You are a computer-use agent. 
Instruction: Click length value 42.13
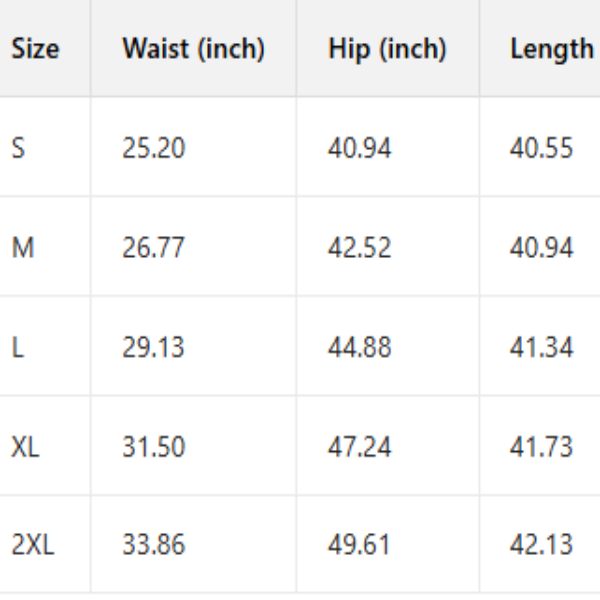(541, 546)
